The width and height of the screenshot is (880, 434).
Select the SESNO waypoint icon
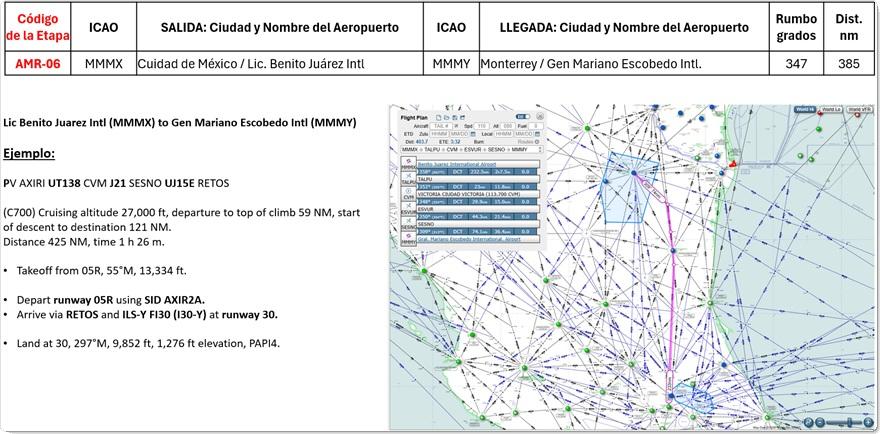(x=409, y=223)
